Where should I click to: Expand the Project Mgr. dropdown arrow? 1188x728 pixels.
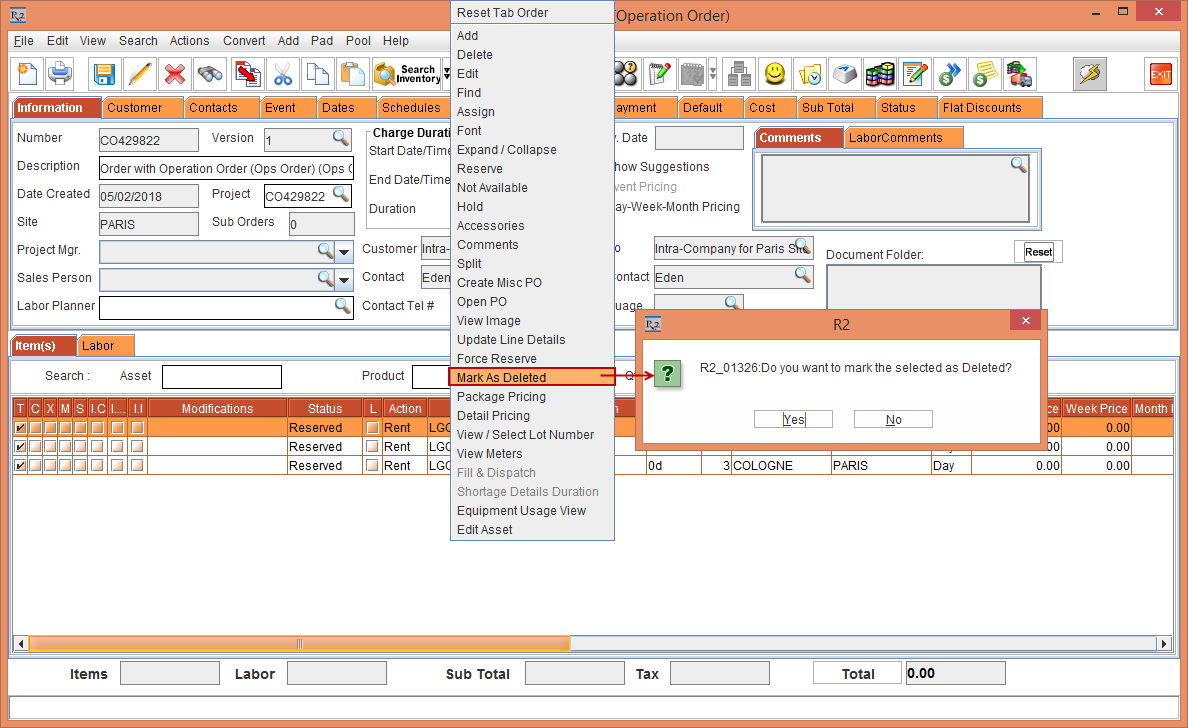click(344, 251)
